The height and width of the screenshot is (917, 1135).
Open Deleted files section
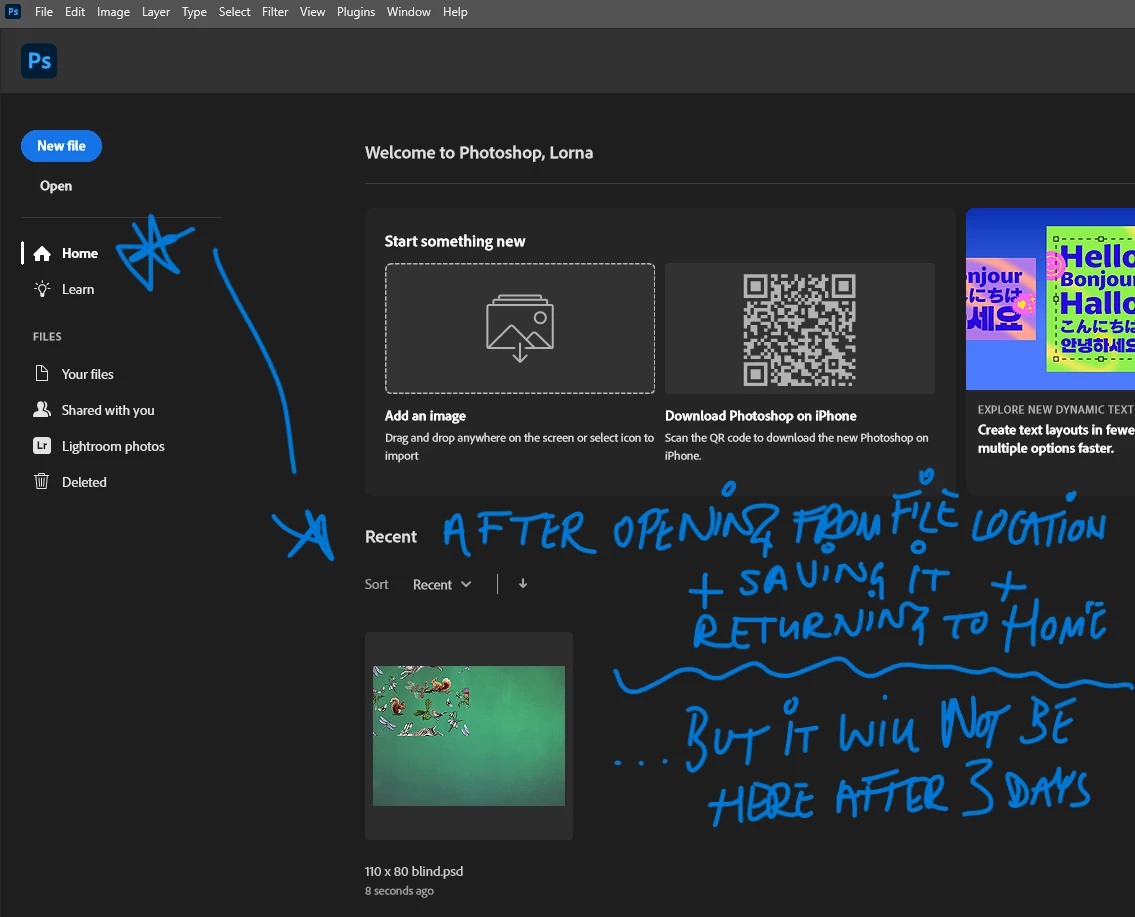click(84, 481)
